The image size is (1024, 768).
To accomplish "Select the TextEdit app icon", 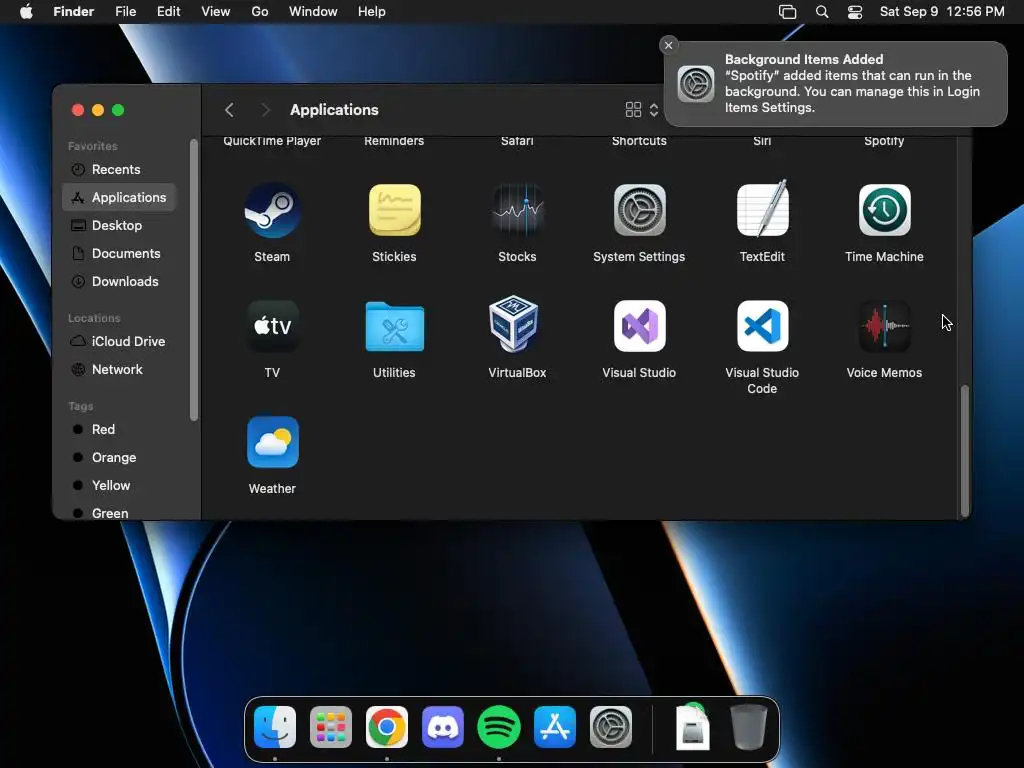I will [x=762, y=209].
